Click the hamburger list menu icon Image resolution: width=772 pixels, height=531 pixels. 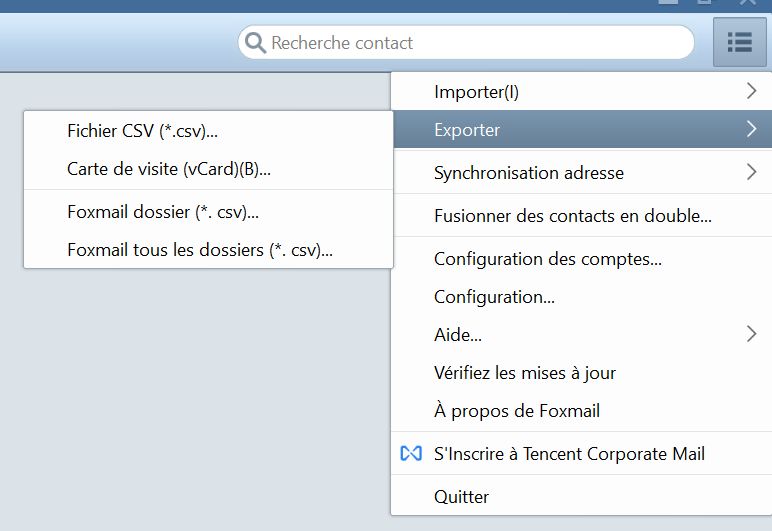(x=740, y=42)
